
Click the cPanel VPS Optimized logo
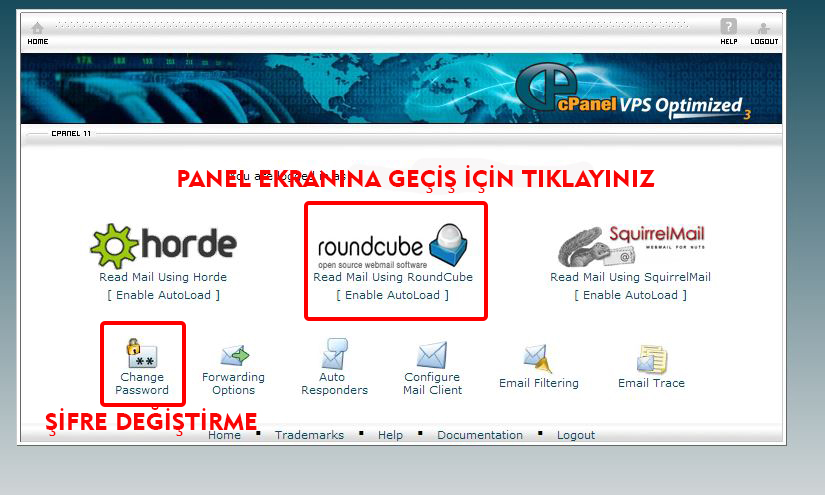point(631,92)
